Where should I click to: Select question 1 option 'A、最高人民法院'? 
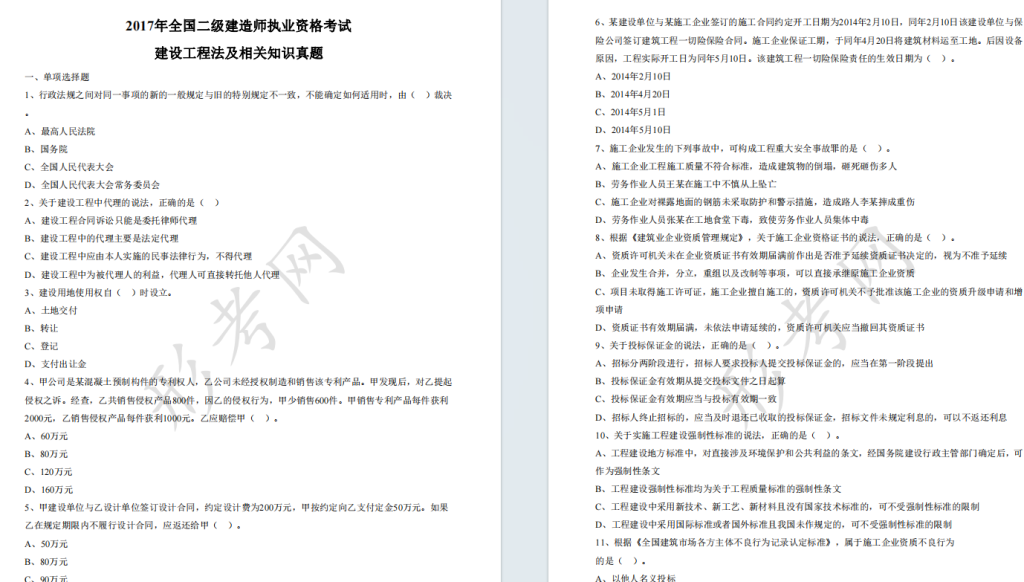pos(59,131)
